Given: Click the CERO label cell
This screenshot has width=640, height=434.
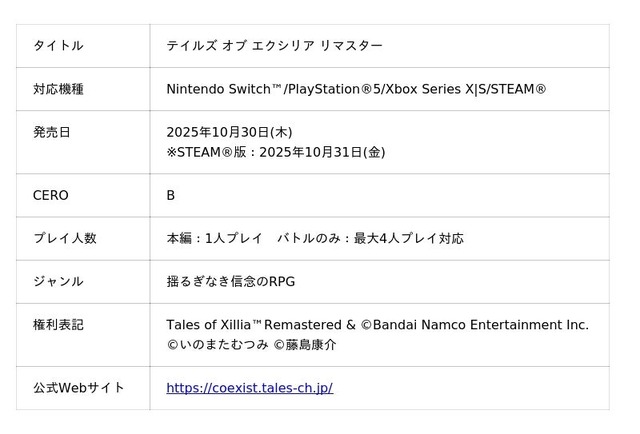Looking at the screenshot, I should coord(51,195).
